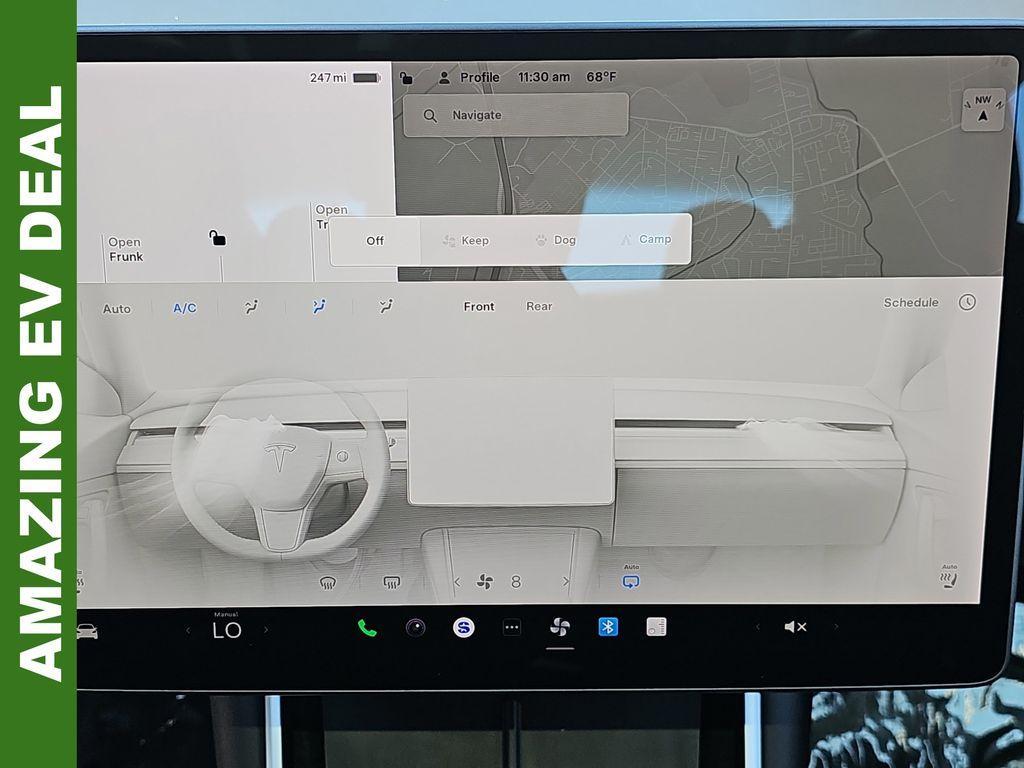The width and height of the screenshot is (1024, 768).
Task: Tap the Navigate search field
Action: click(x=516, y=115)
